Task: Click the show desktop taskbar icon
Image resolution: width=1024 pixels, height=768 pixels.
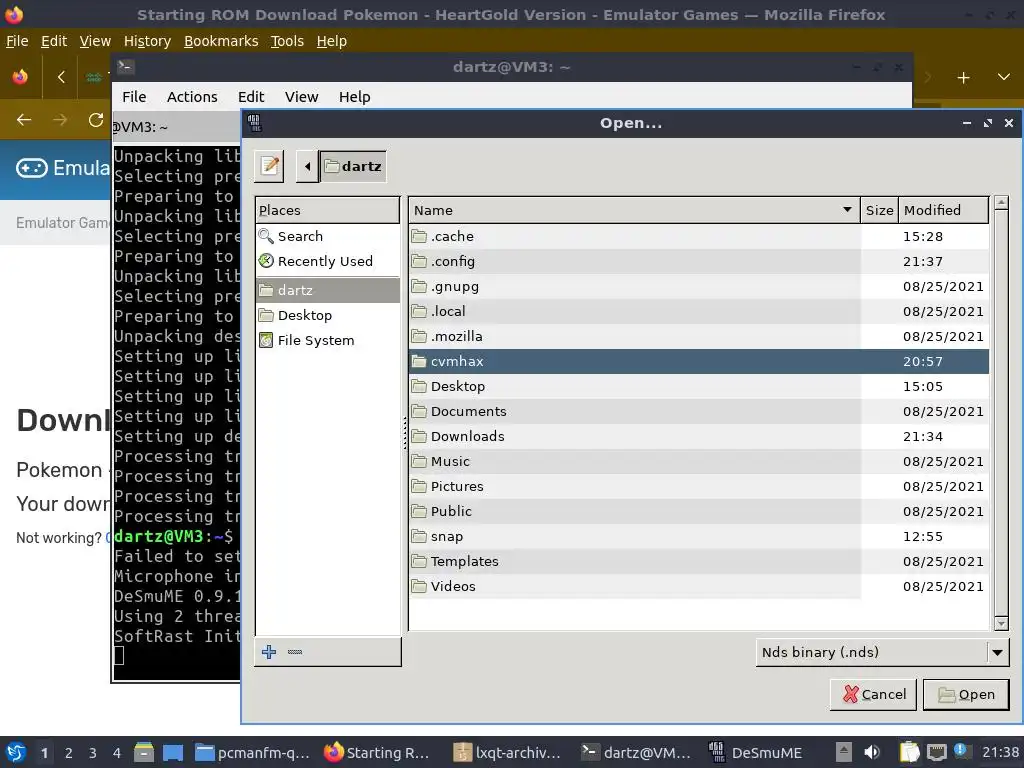Action: click(172, 753)
